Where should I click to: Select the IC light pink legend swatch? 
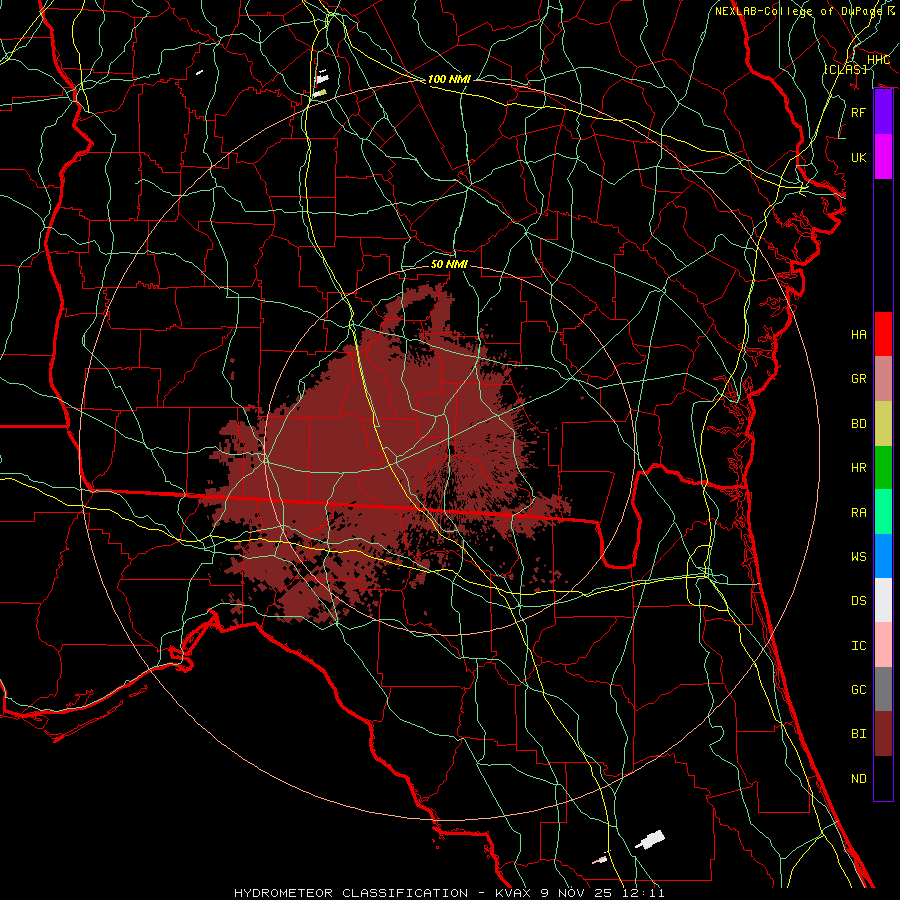tap(883, 645)
